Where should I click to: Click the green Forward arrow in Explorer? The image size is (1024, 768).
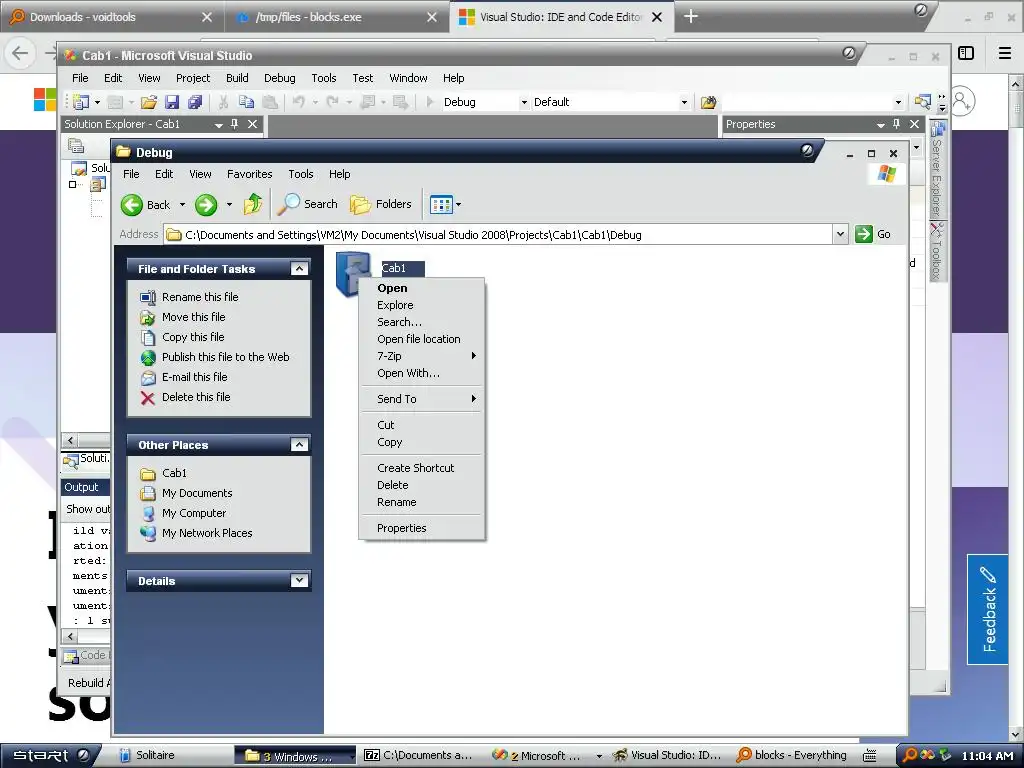click(206, 205)
